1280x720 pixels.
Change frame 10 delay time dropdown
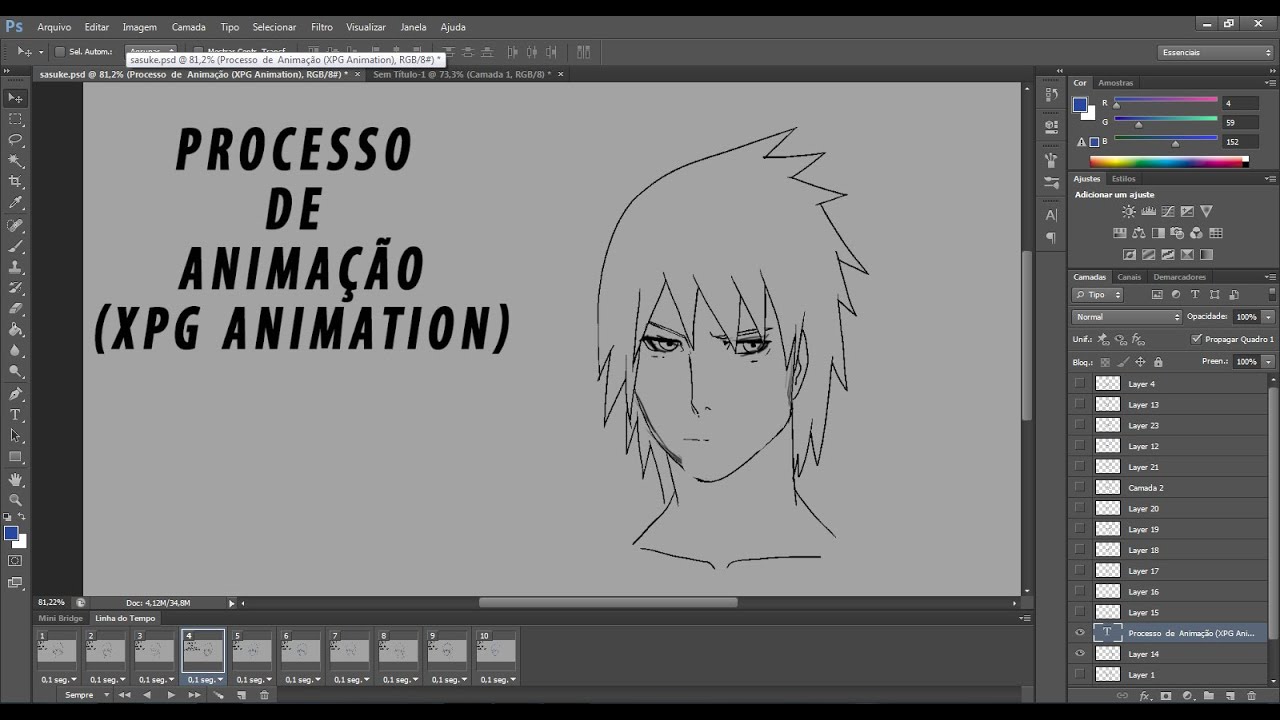(x=498, y=679)
